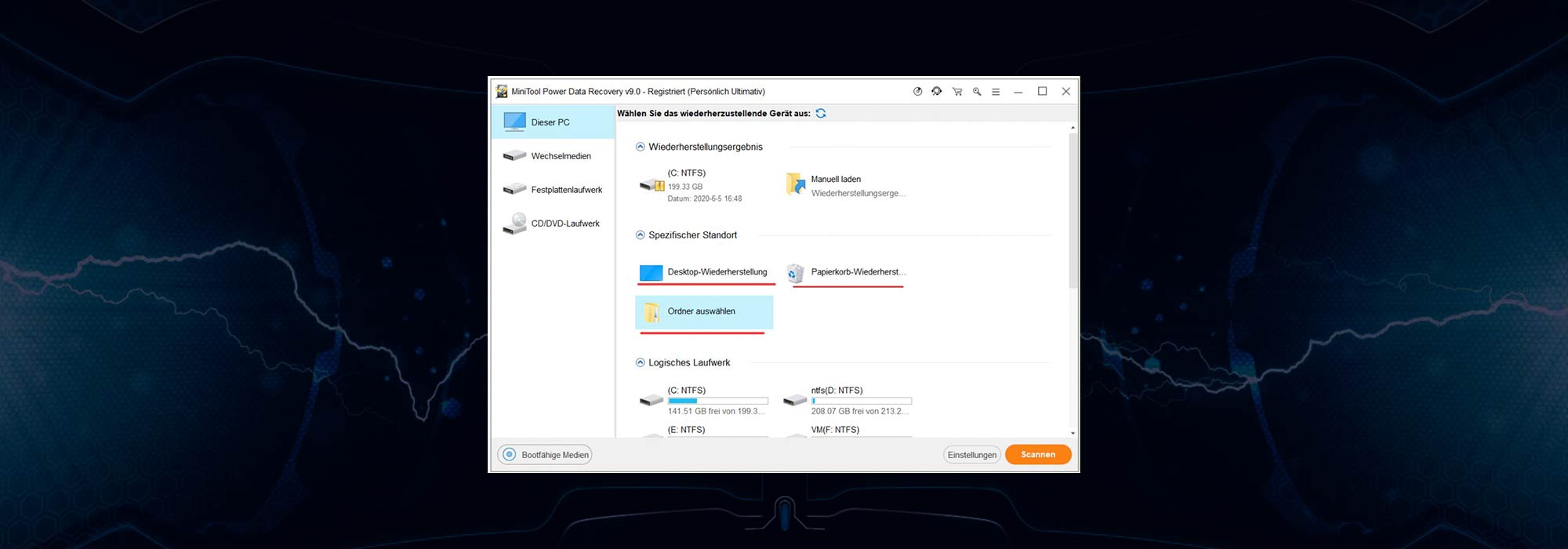Click the usage bar of logical C: drive
This screenshot has height=549, width=1568.
[x=718, y=401]
